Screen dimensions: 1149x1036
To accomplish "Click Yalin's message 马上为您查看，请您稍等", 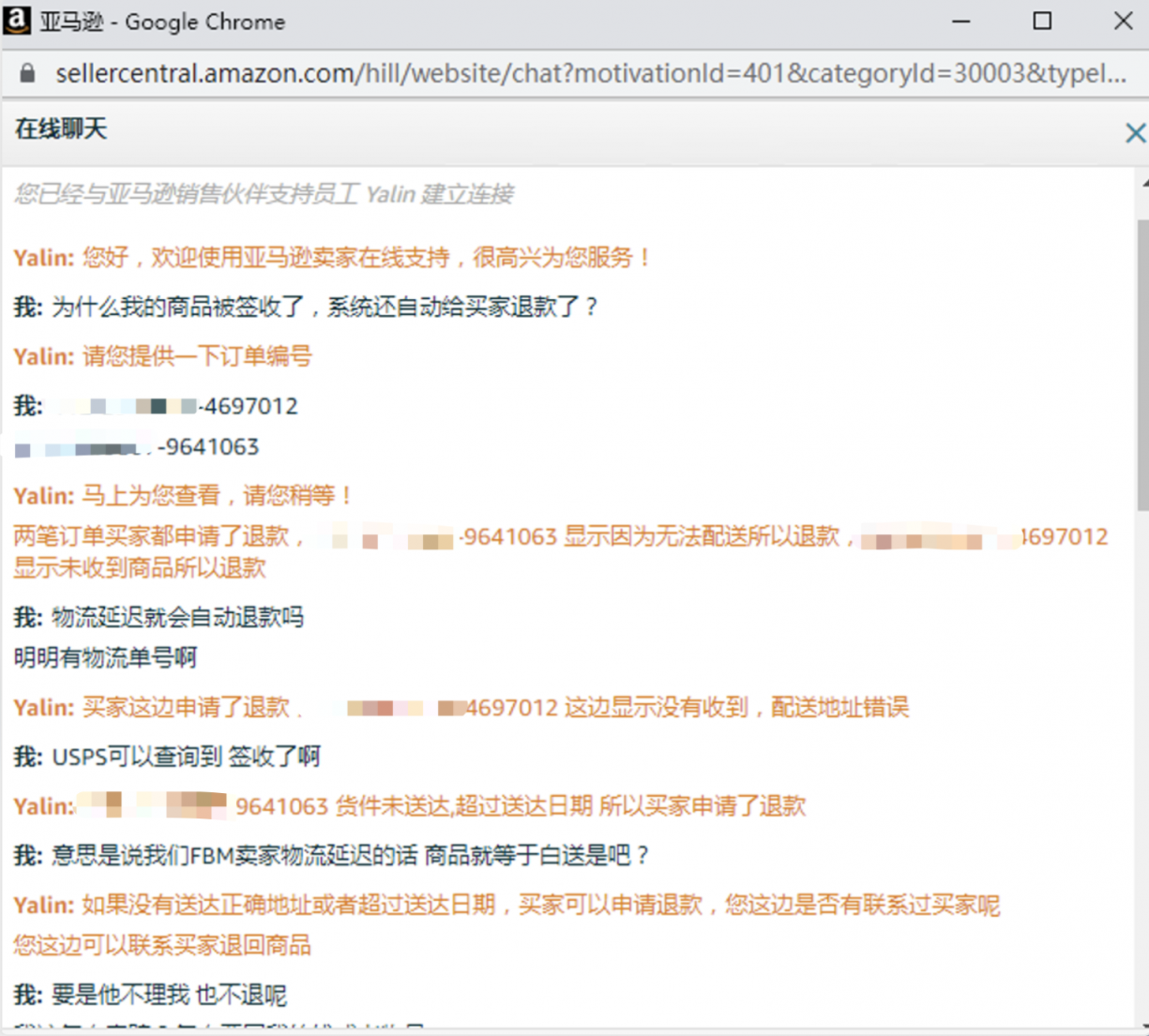I will 184,495.
